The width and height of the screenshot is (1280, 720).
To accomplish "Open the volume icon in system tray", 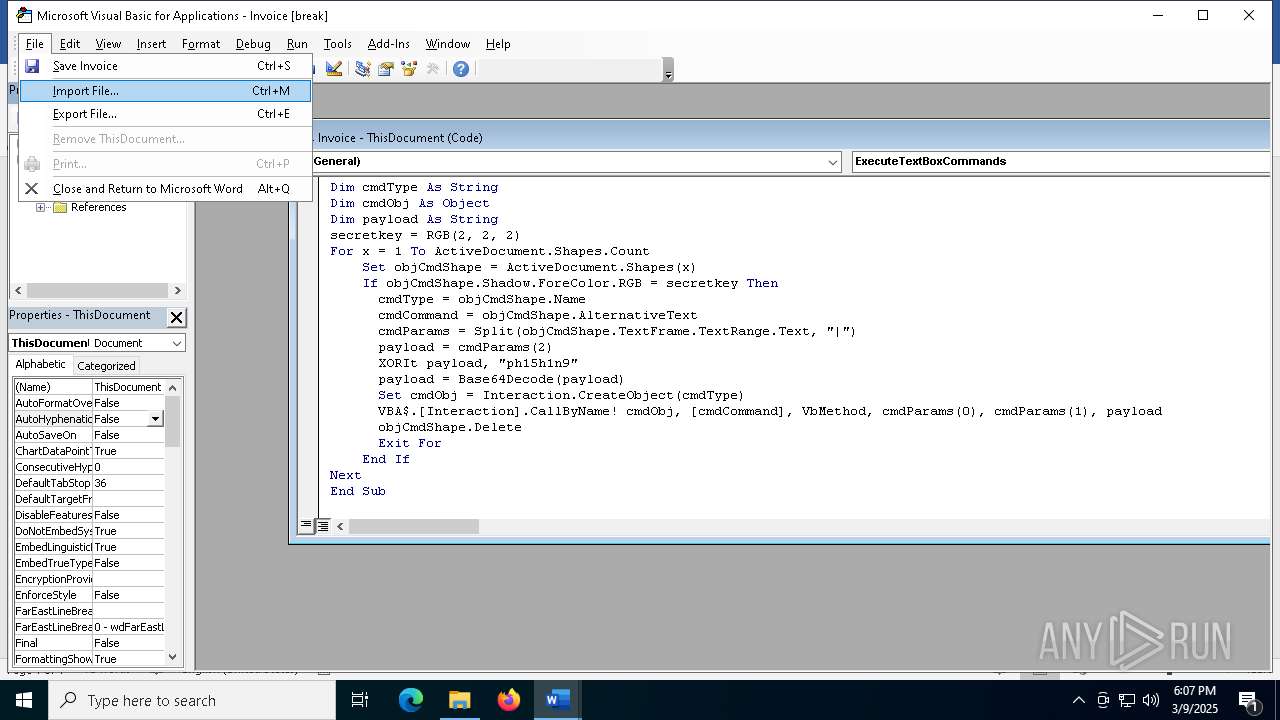I will (x=1151, y=700).
